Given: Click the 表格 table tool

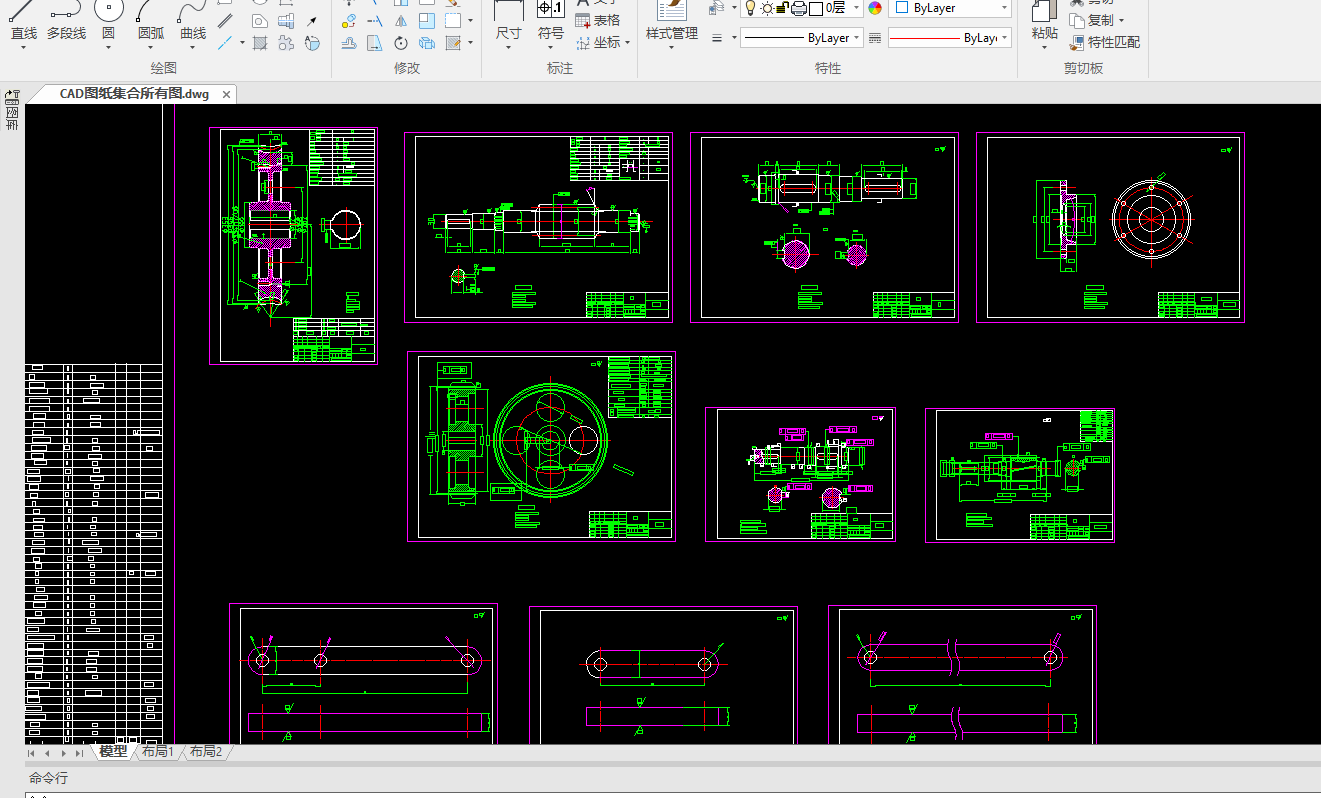Looking at the screenshot, I should click(x=598, y=20).
